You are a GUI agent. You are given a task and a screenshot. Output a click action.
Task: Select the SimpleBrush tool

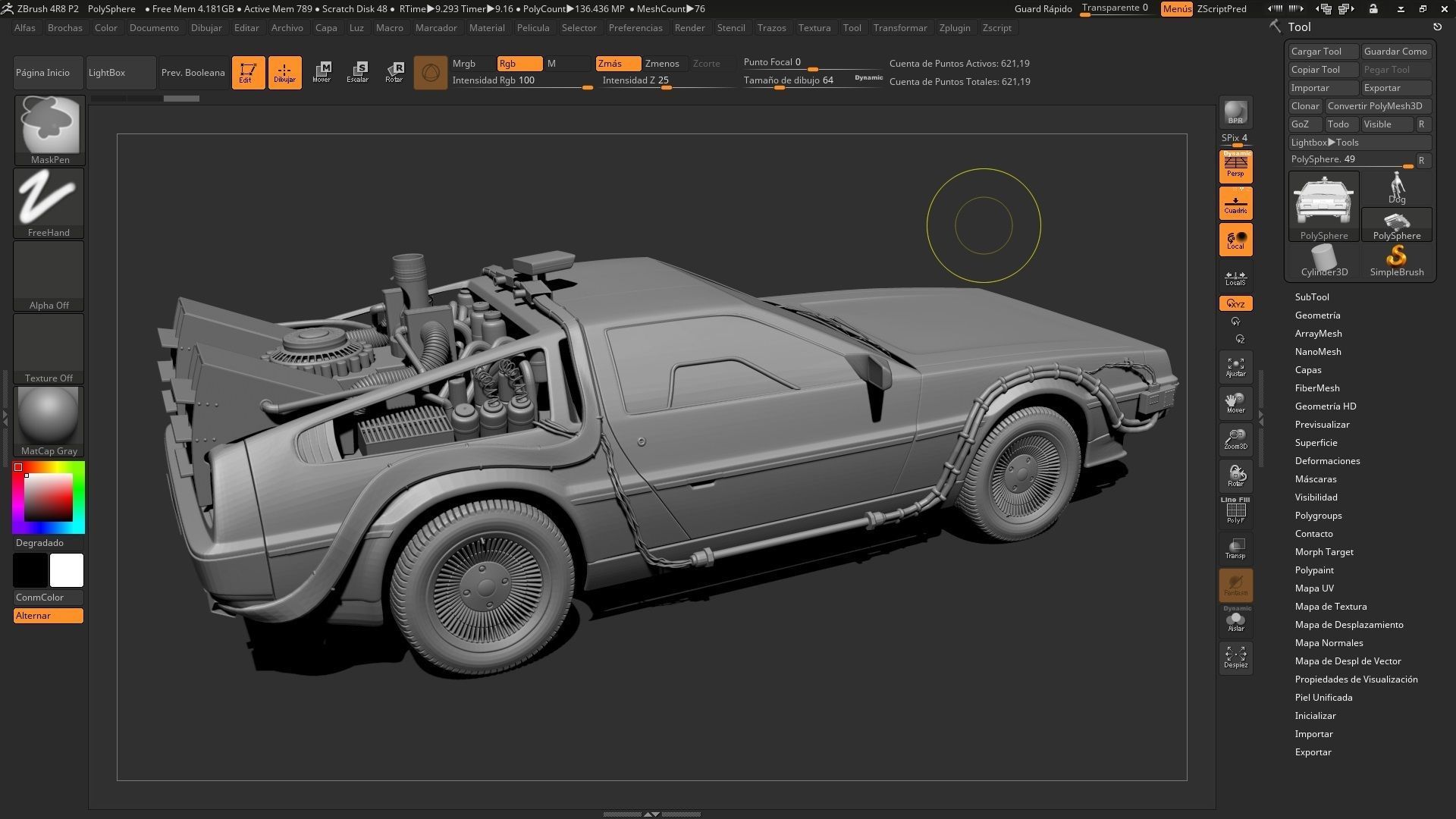[x=1397, y=261]
